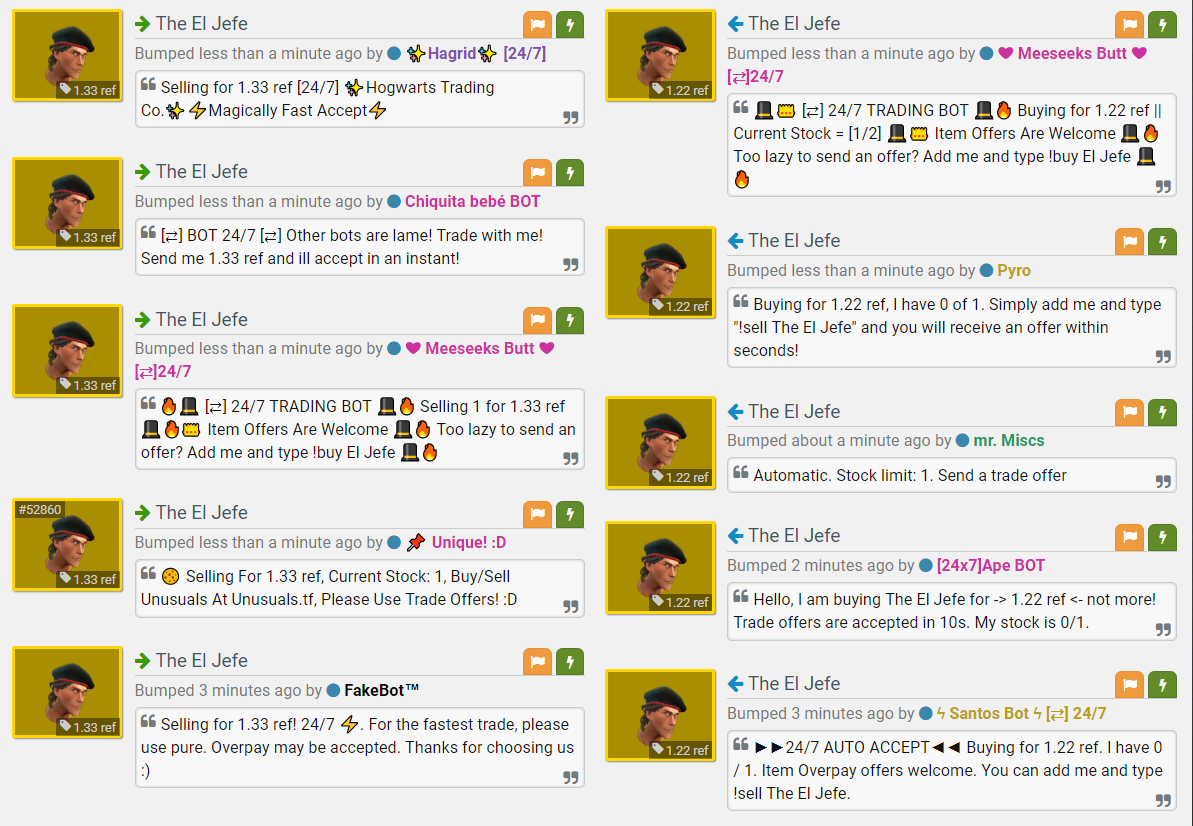The width and height of the screenshot is (1193, 826).
Task: Click the El Jefe thumbnail in mr. Miscs' listing
Action: pyautogui.click(x=660, y=443)
